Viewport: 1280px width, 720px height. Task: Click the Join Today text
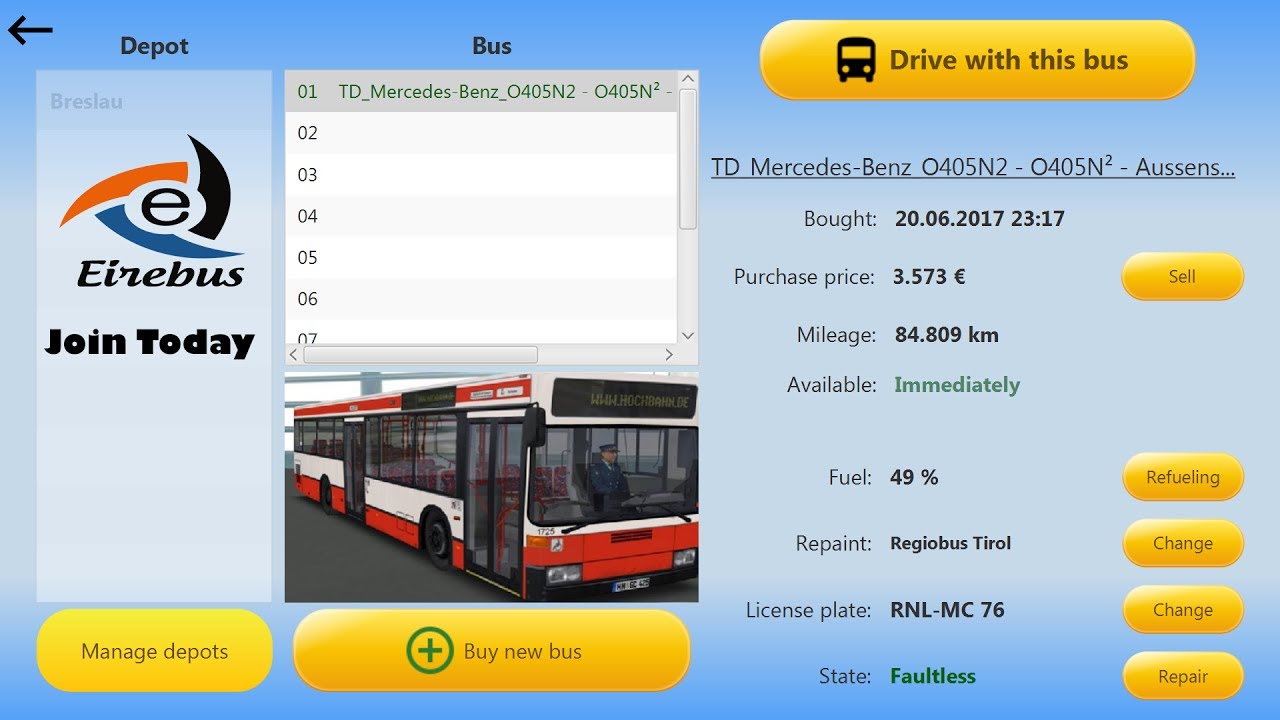[150, 342]
